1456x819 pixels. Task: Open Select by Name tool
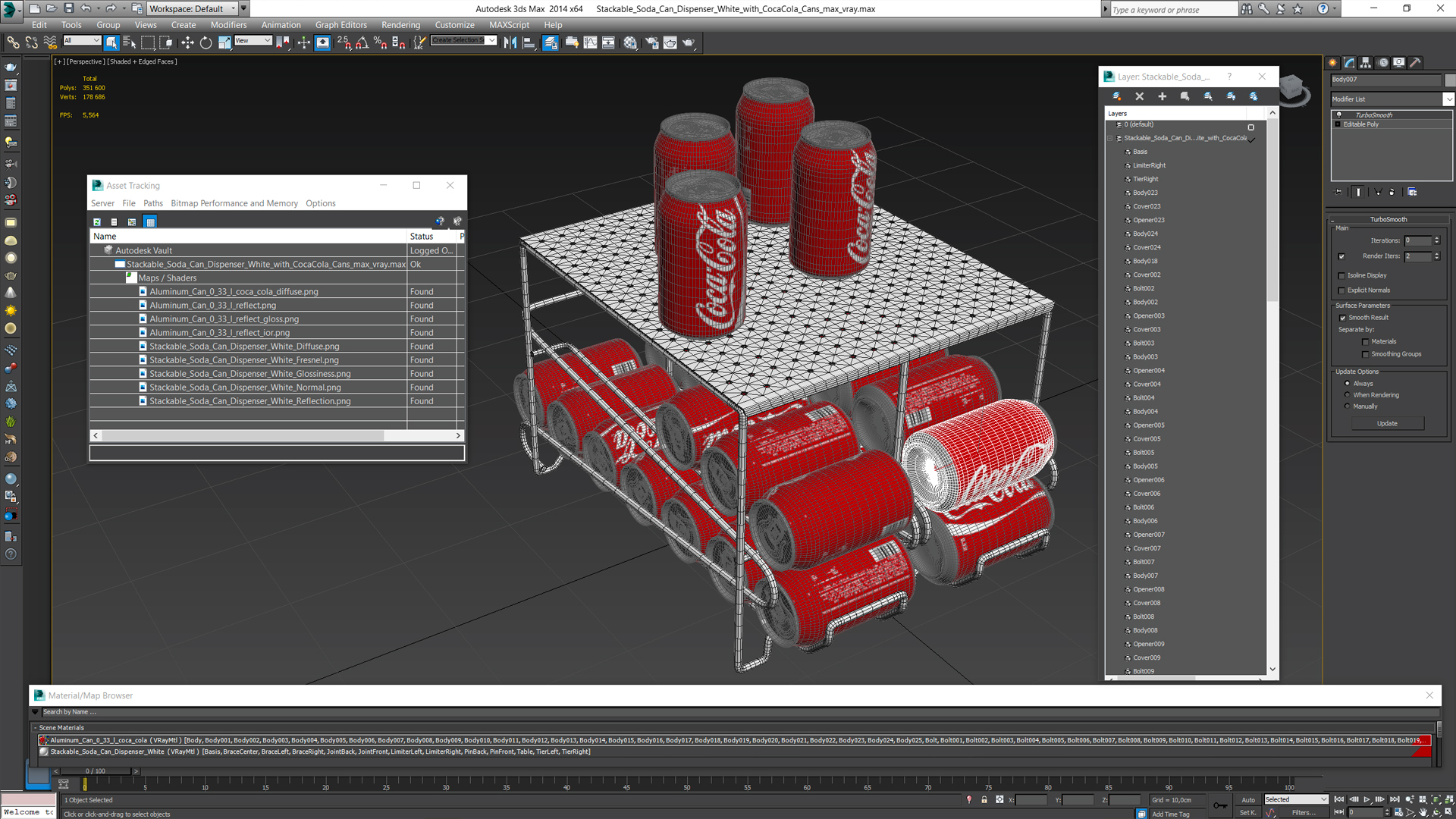(x=129, y=42)
